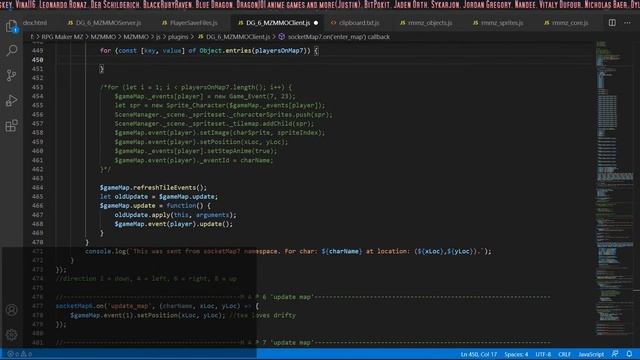Click RPG Maker MZ breadcrumb segment
Screen dimensions: 640x360
(62, 37)
